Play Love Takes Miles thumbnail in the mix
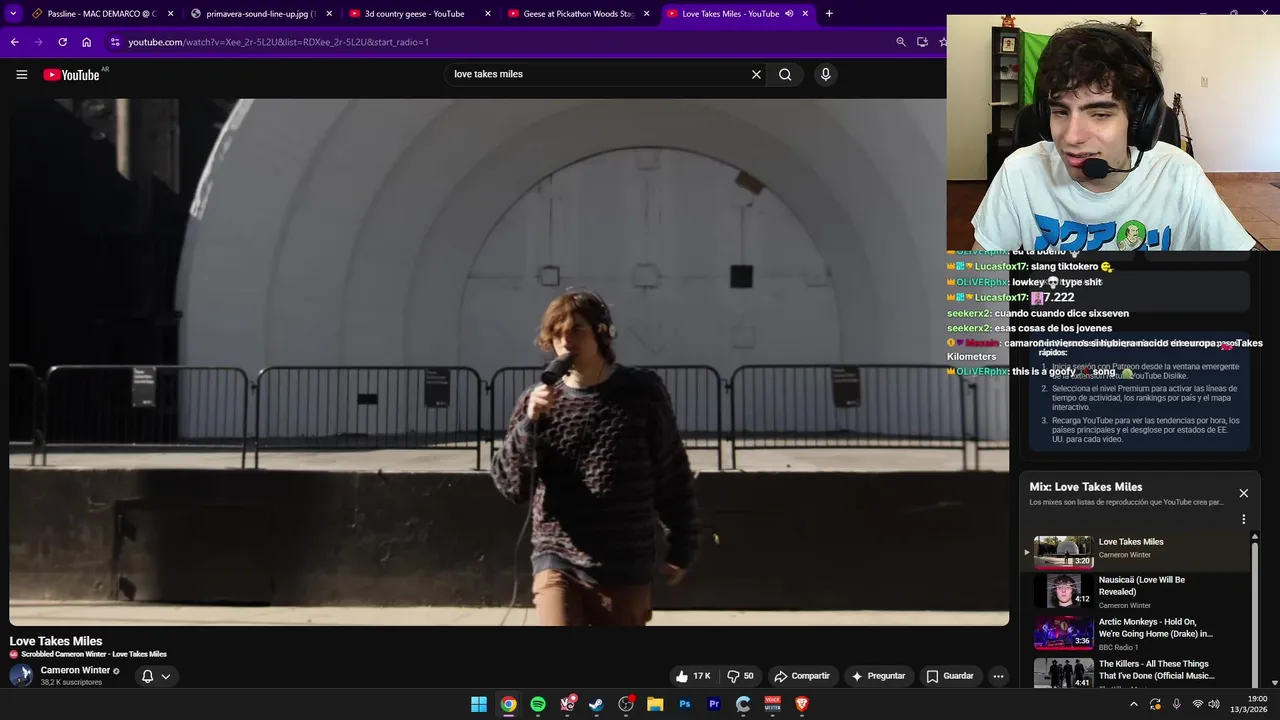 (x=1063, y=552)
